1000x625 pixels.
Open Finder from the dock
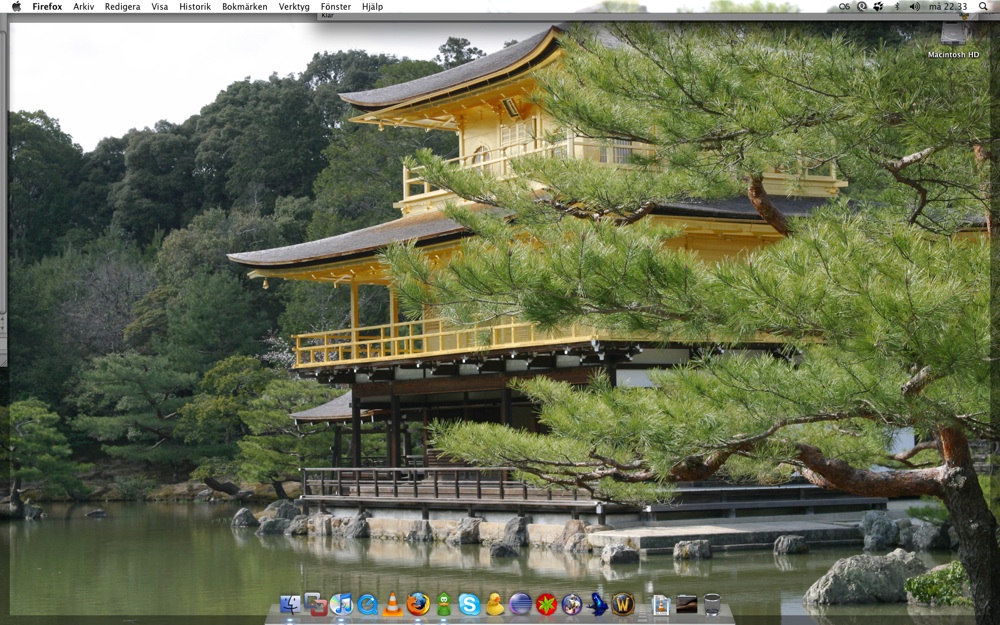pyautogui.click(x=290, y=603)
